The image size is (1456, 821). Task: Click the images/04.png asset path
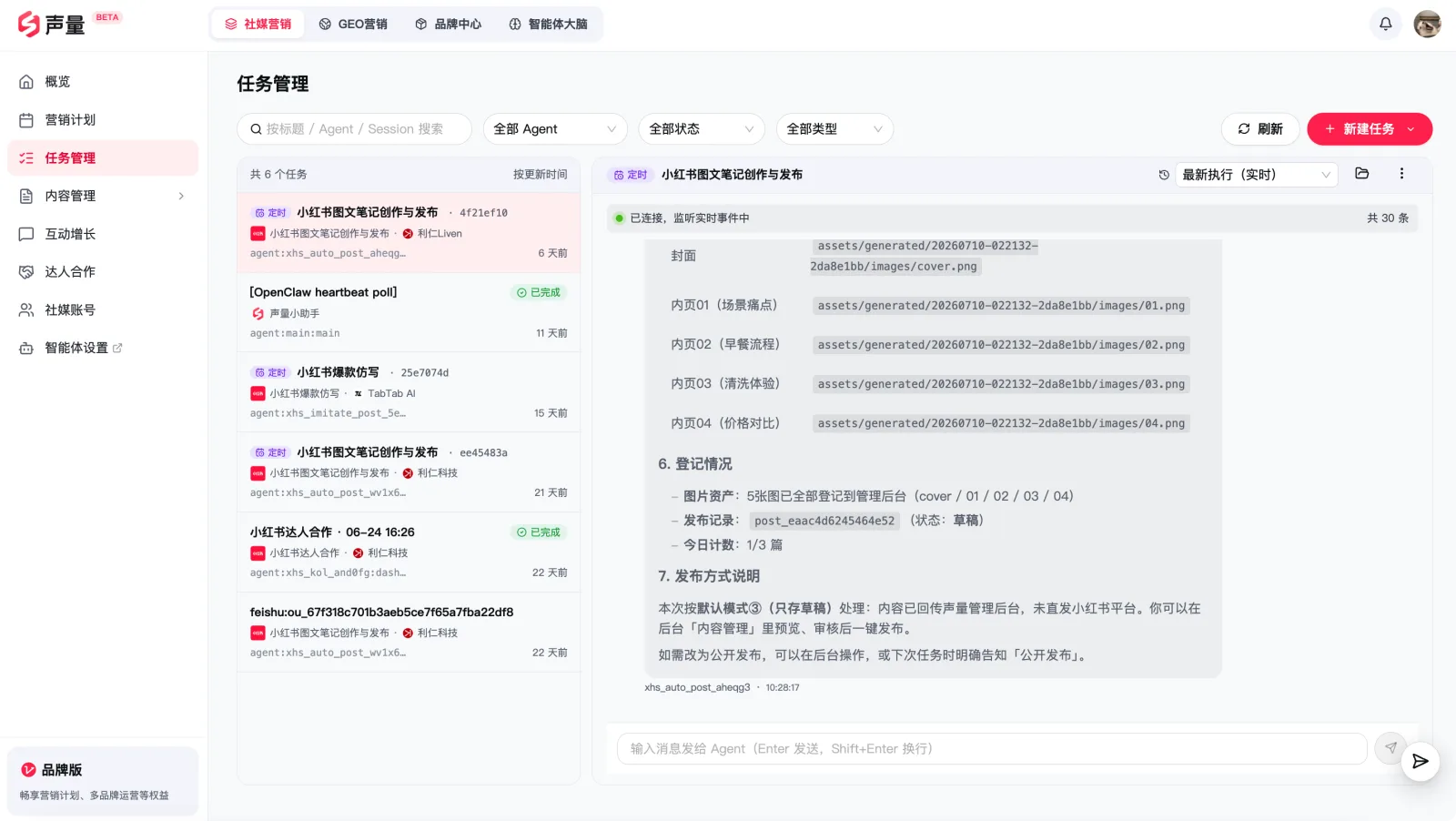click(x=1001, y=423)
